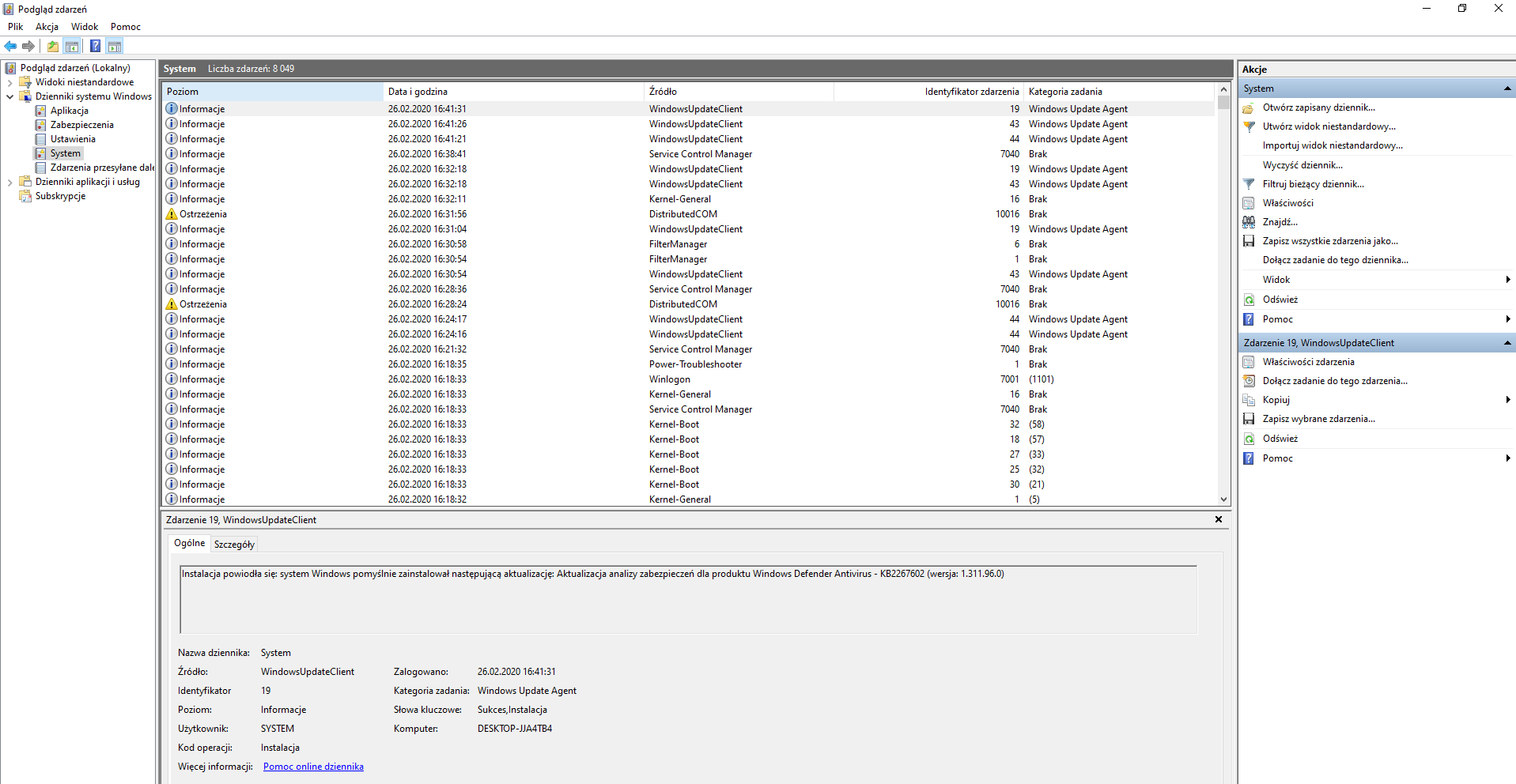Click the 'Filtruj bieżący dziennik...' filter icon
1516x784 pixels.
(x=1249, y=184)
